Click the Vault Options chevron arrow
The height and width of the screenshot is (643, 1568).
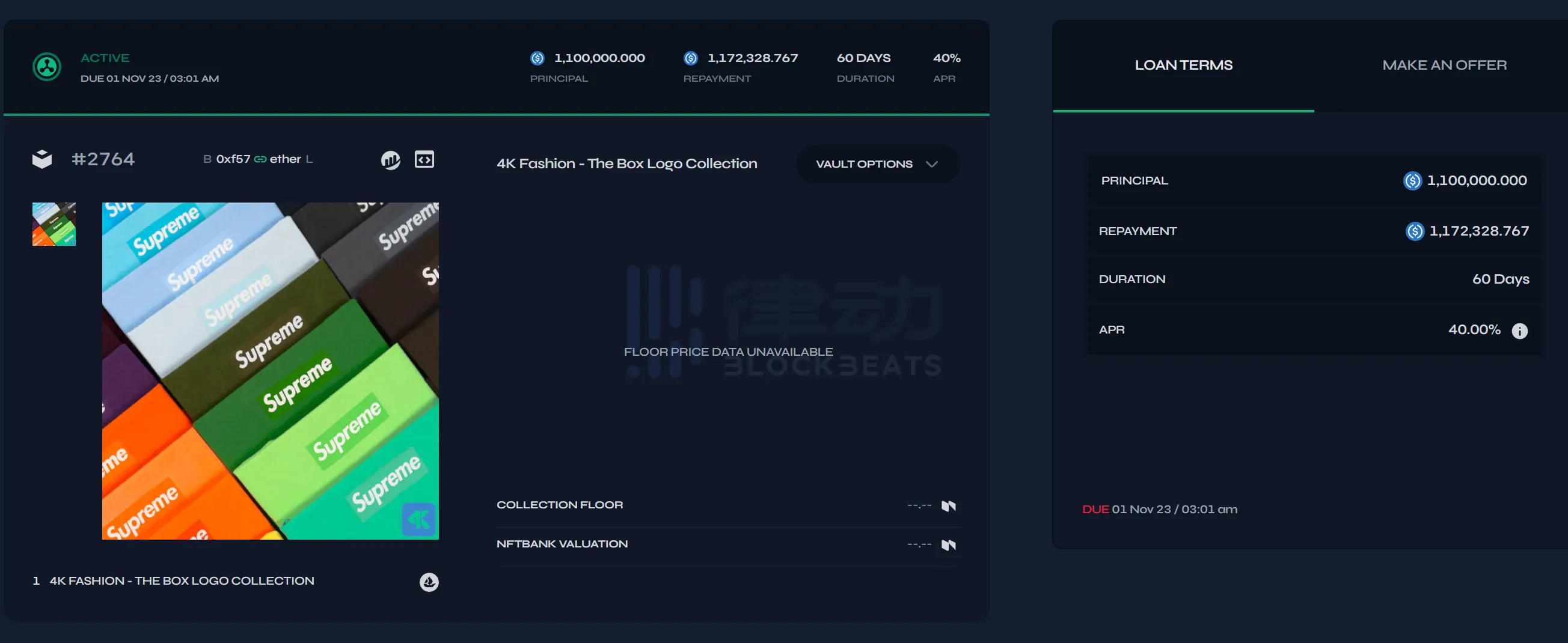[x=931, y=164]
